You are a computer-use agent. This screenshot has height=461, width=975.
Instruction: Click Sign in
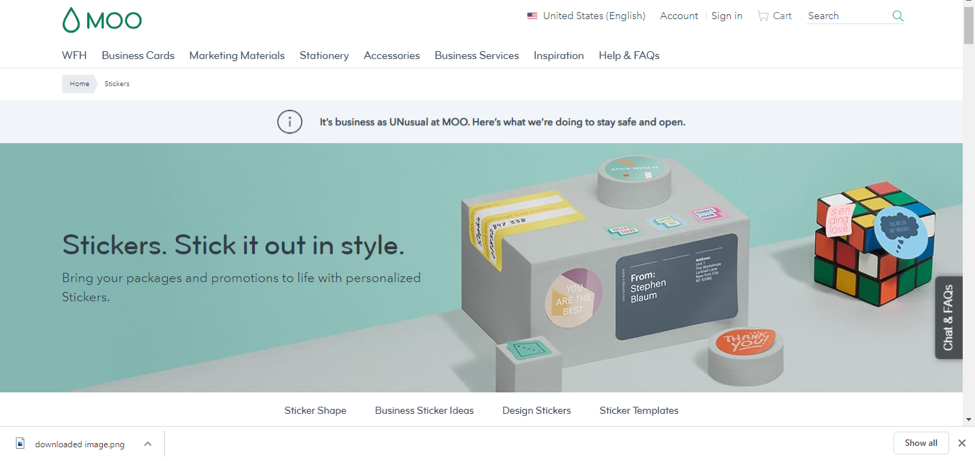tap(727, 16)
